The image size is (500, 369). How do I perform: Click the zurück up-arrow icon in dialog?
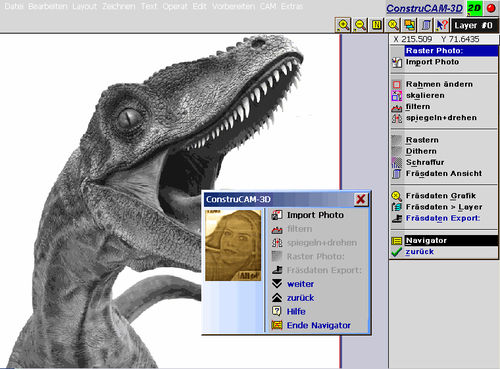pos(277,298)
